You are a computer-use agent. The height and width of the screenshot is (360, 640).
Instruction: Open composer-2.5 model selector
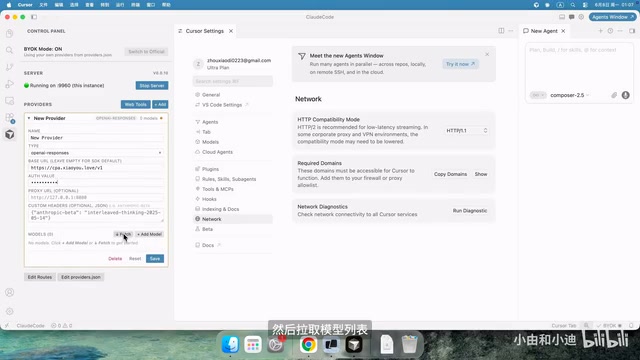(x=569, y=95)
